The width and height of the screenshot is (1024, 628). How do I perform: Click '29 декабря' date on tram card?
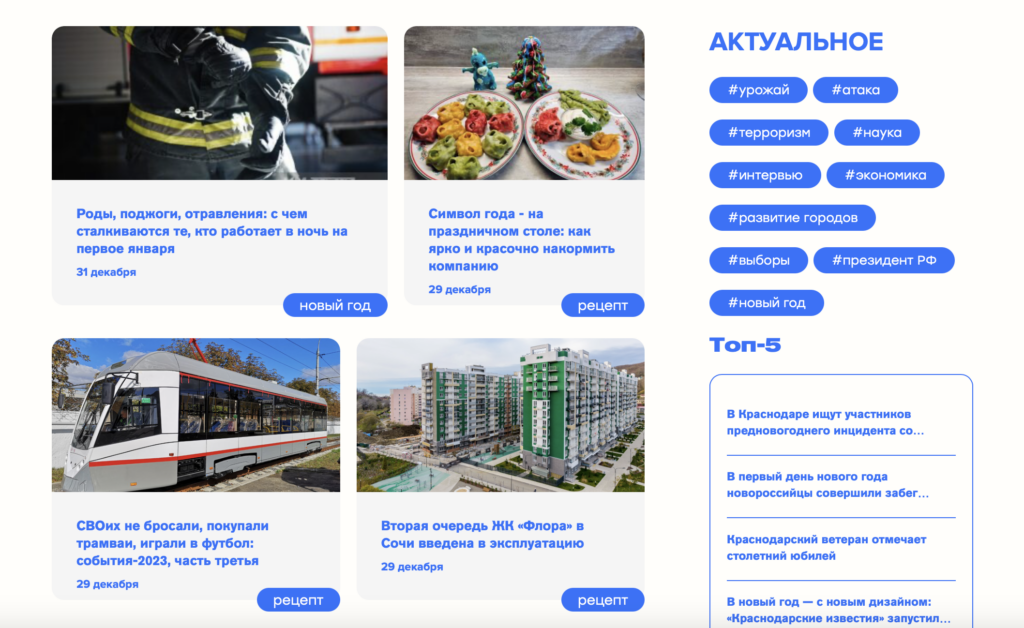pos(107,584)
